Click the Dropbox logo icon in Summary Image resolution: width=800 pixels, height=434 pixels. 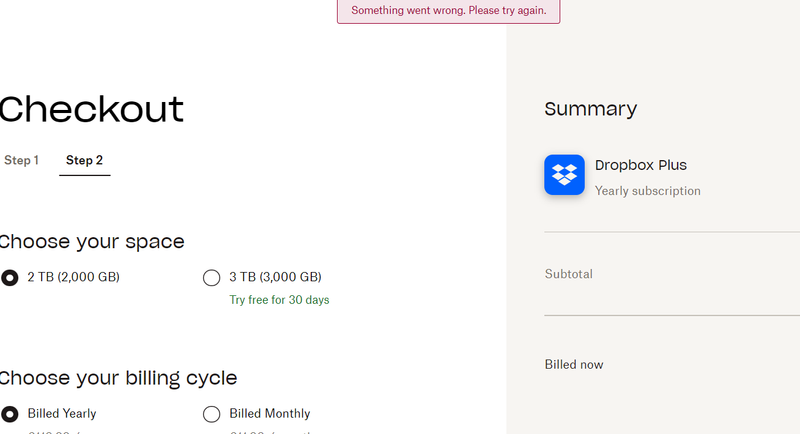coord(564,175)
